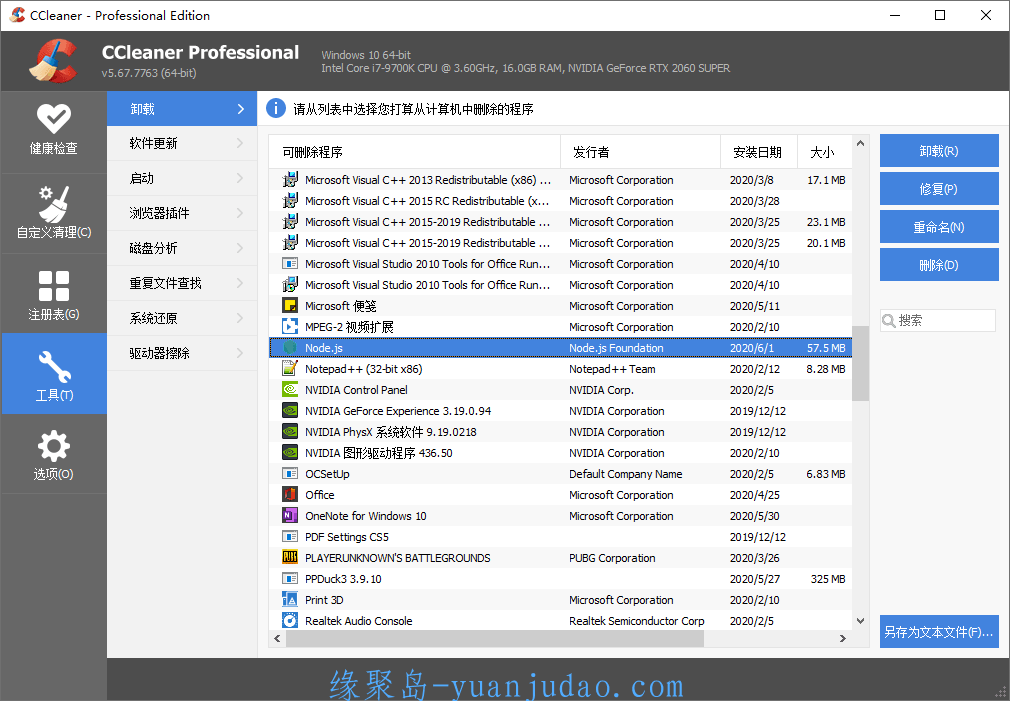The height and width of the screenshot is (701, 1010).
Task: Click the Notepad++ program icon
Action: [x=290, y=369]
